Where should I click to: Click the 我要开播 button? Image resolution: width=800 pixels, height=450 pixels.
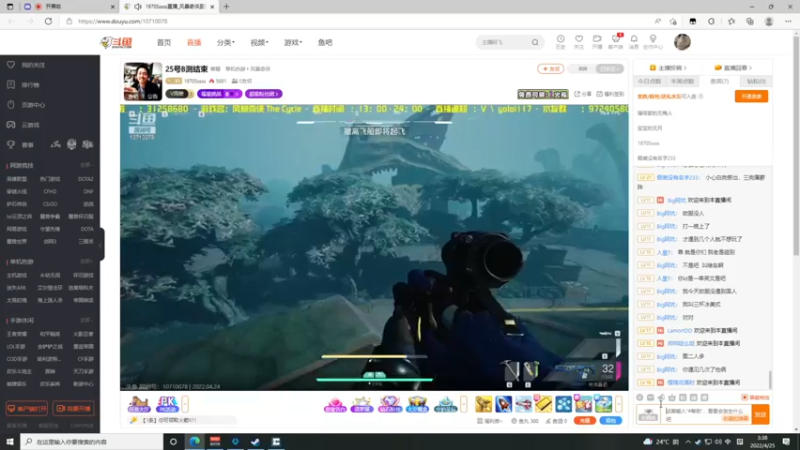73,408
